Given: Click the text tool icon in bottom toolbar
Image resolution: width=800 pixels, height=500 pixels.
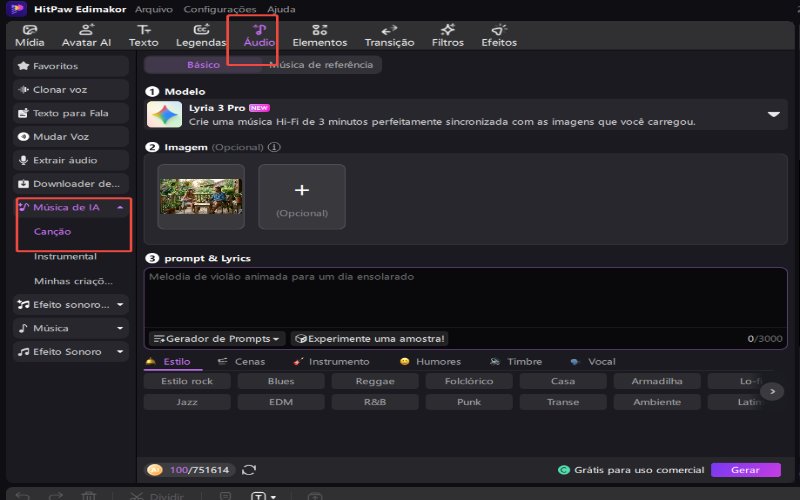Looking at the screenshot, I should [259, 496].
